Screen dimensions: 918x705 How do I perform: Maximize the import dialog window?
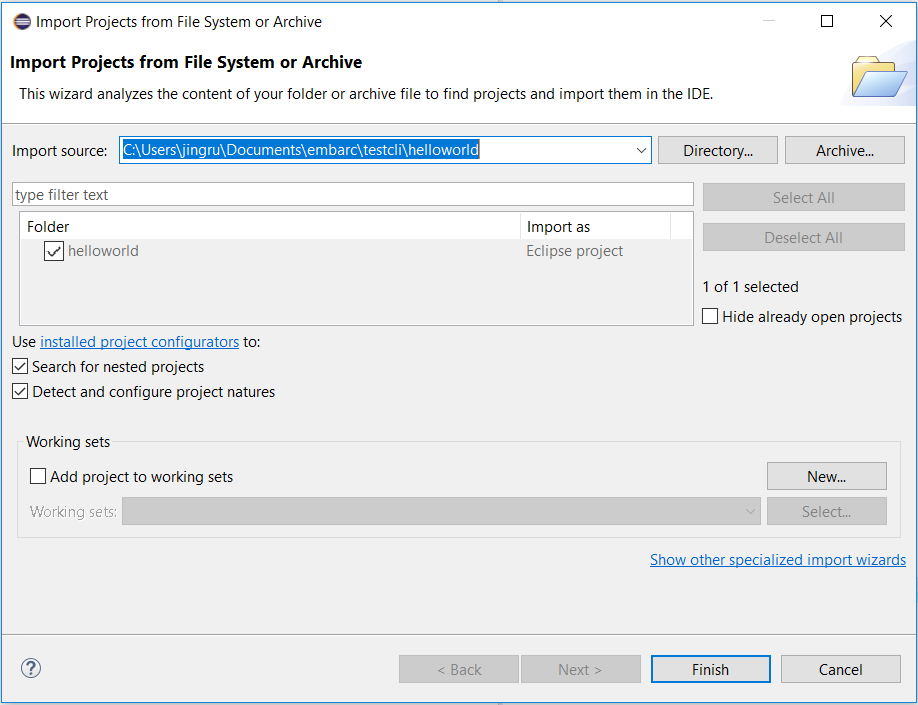[827, 22]
